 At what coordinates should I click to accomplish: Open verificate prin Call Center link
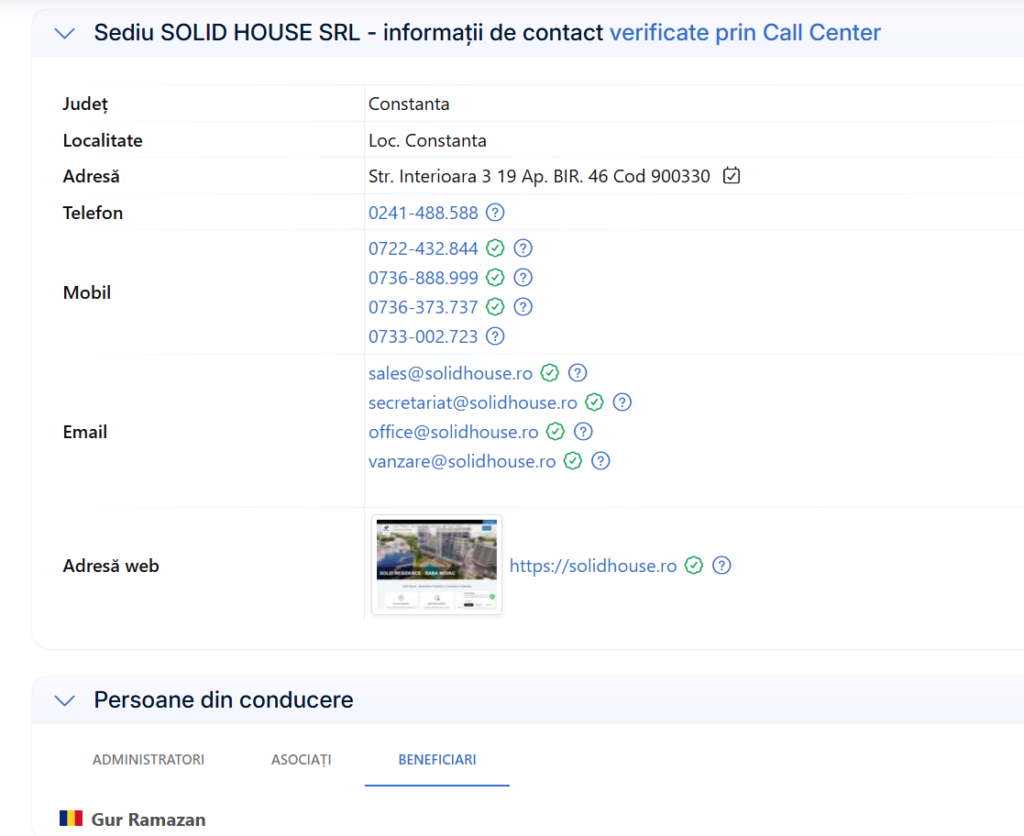pyautogui.click(x=745, y=33)
